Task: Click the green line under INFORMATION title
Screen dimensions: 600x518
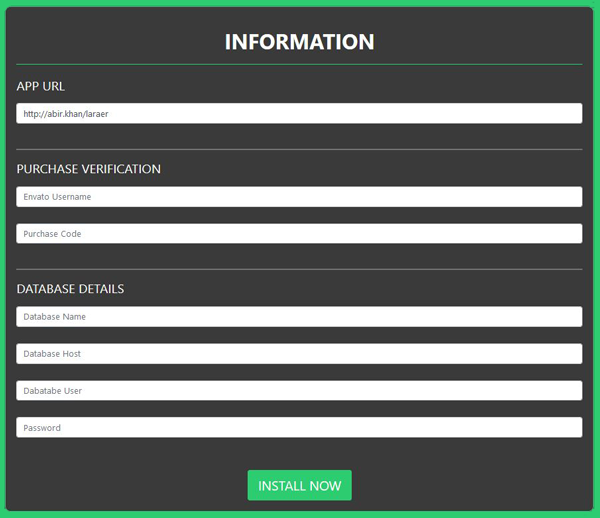Action: (x=299, y=64)
